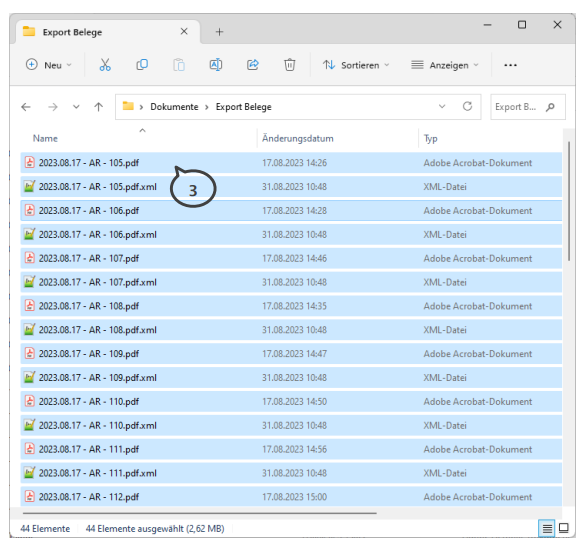Screen dimensions: 586x548
Task: Switch to details view icon in status bar
Action: click(x=547, y=529)
